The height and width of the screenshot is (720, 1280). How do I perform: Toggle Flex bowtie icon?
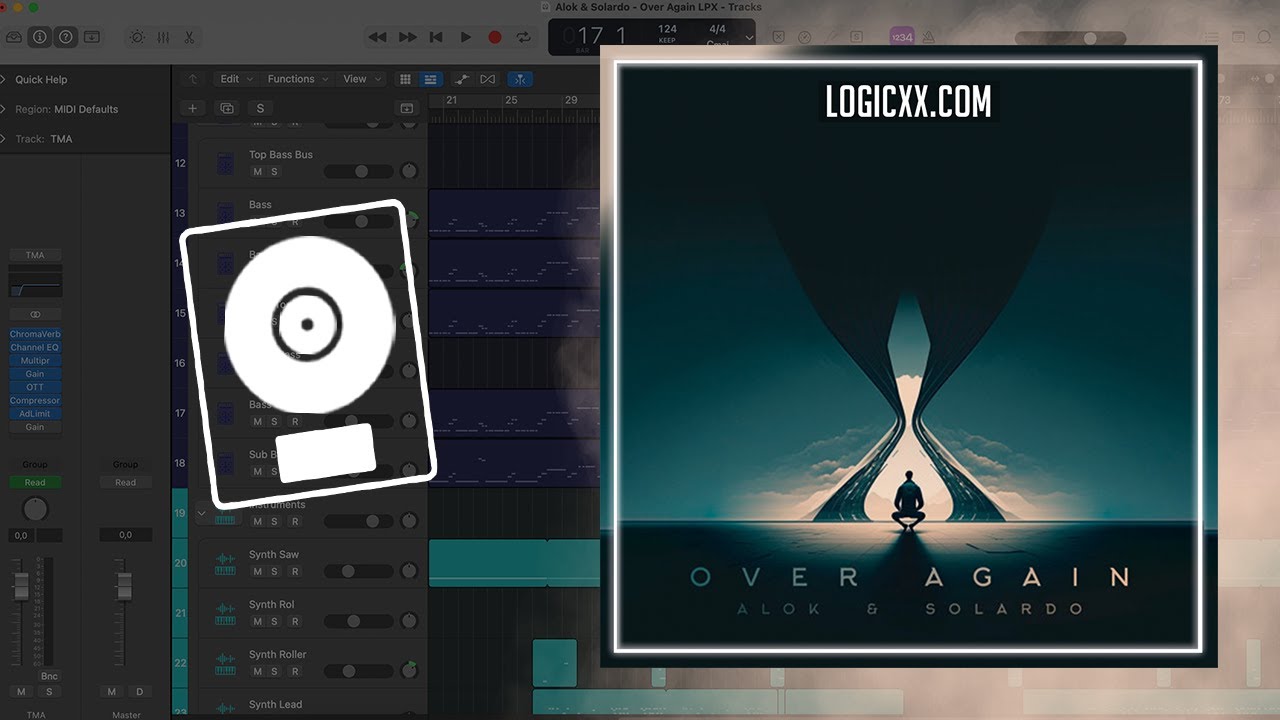(x=487, y=79)
